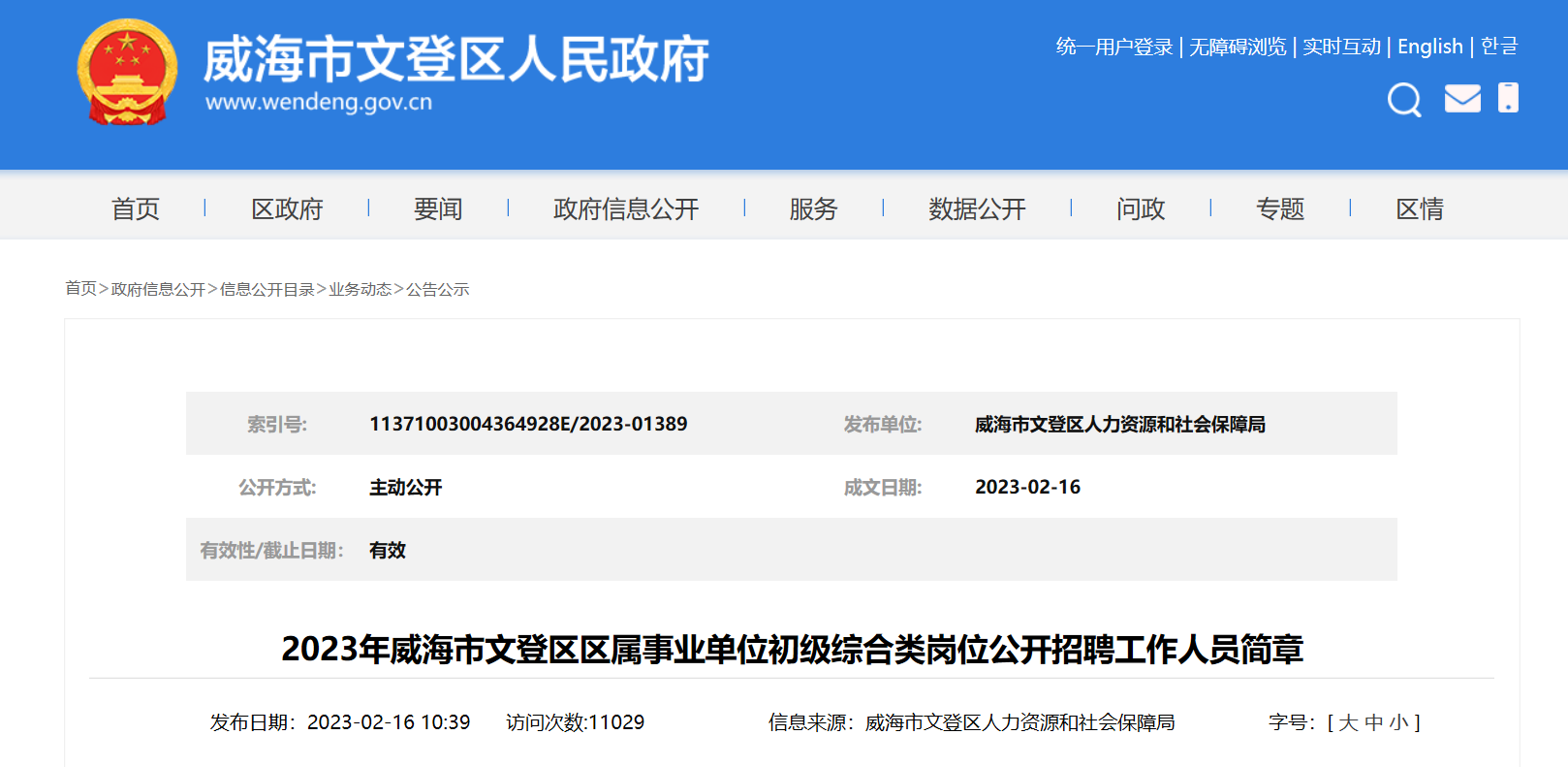Click 统一用户登录 link in header
1568x767 pixels.
[x=1113, y=47]
